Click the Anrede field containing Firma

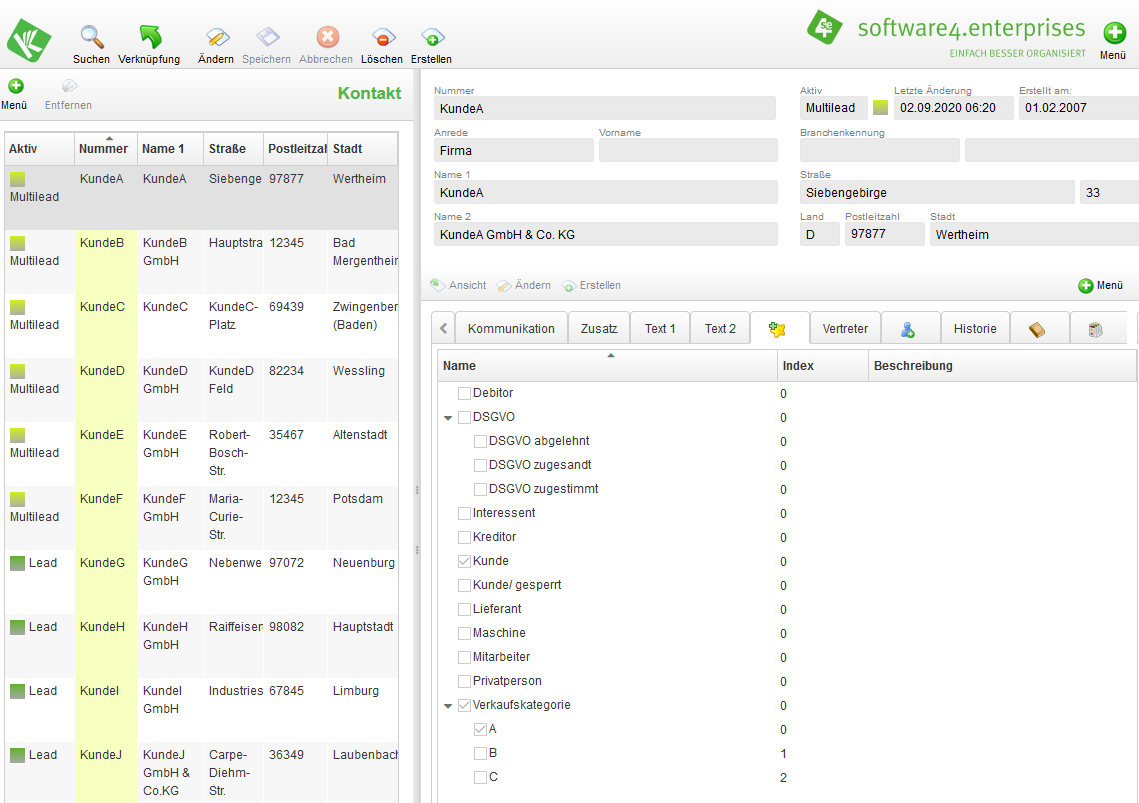(x=514, y=150)
